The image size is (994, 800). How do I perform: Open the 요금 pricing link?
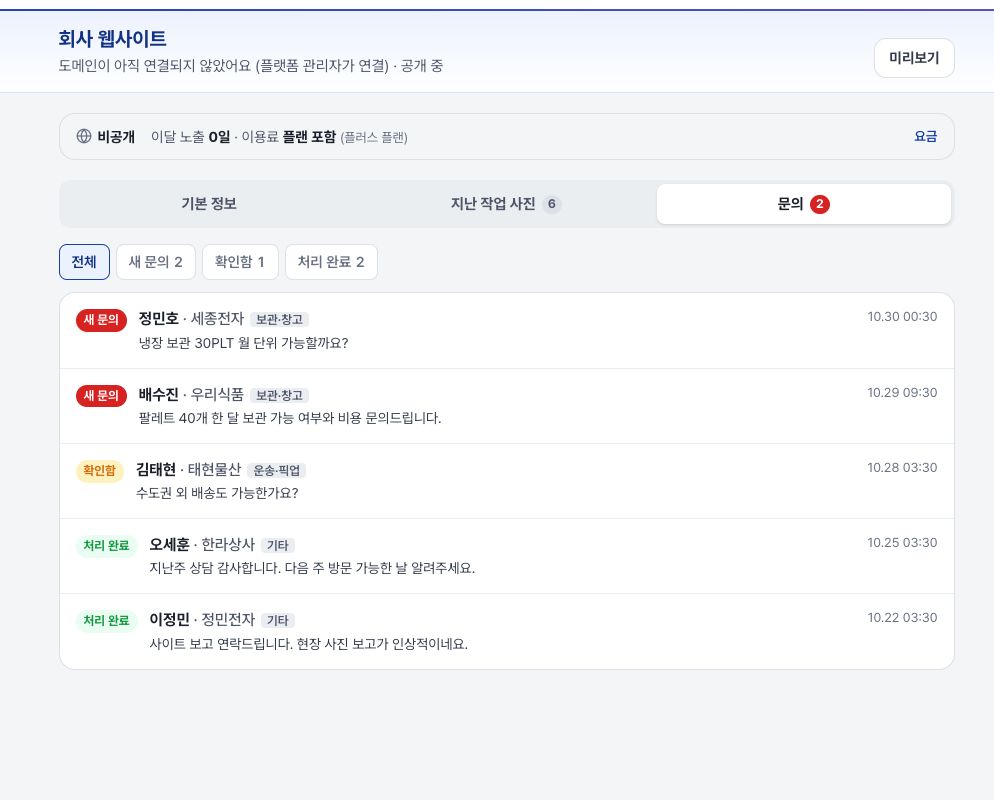pos(925,136)
